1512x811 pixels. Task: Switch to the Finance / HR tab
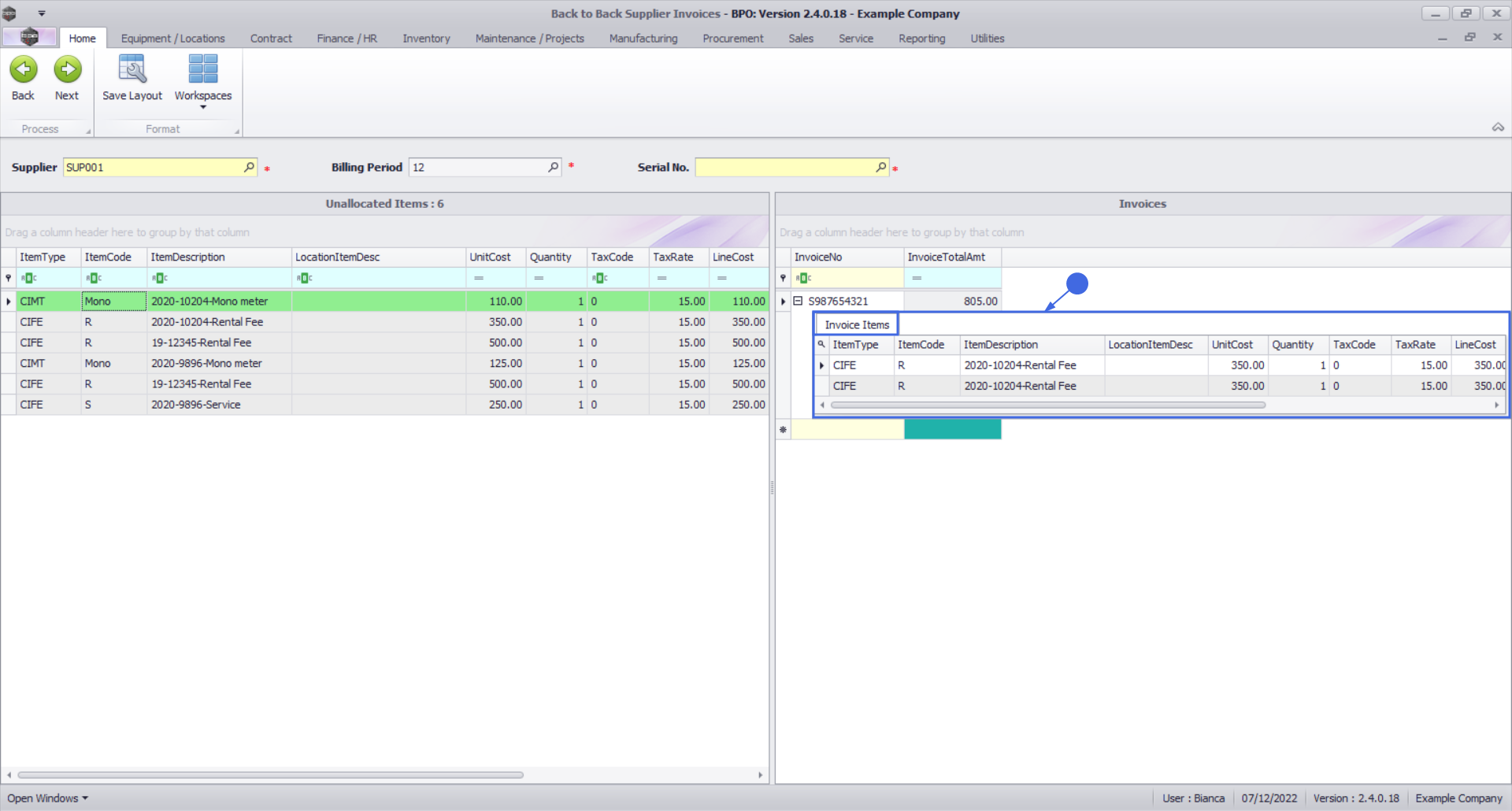(346, 39)
